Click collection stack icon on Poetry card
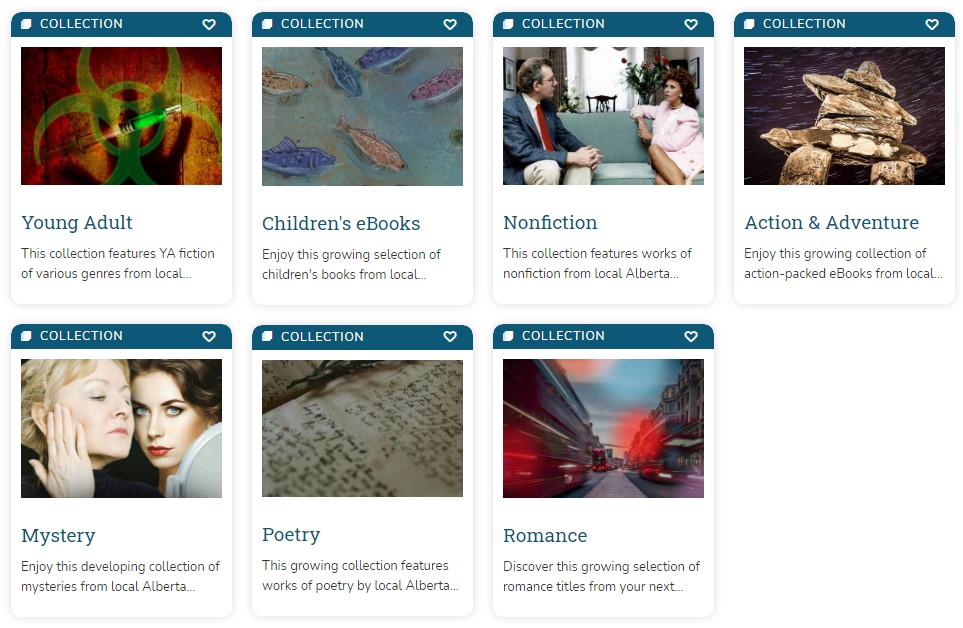Screen dimensions: 963x628 tap(268, 336)
